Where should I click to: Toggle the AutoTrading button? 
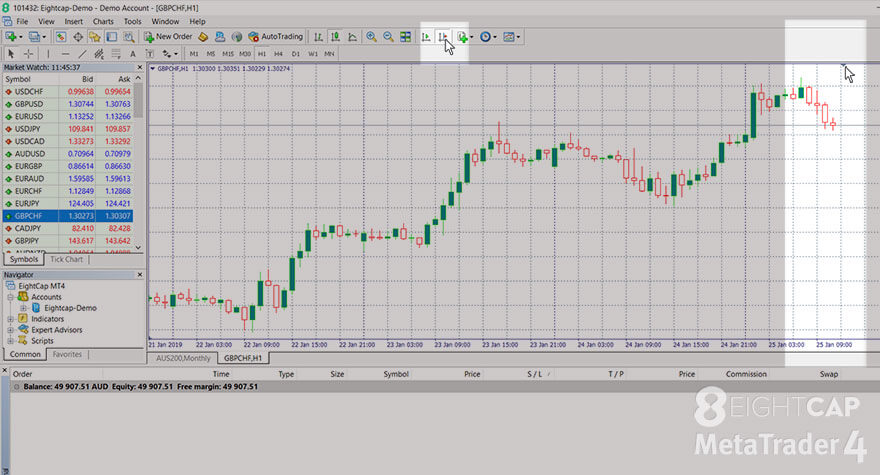276,36
